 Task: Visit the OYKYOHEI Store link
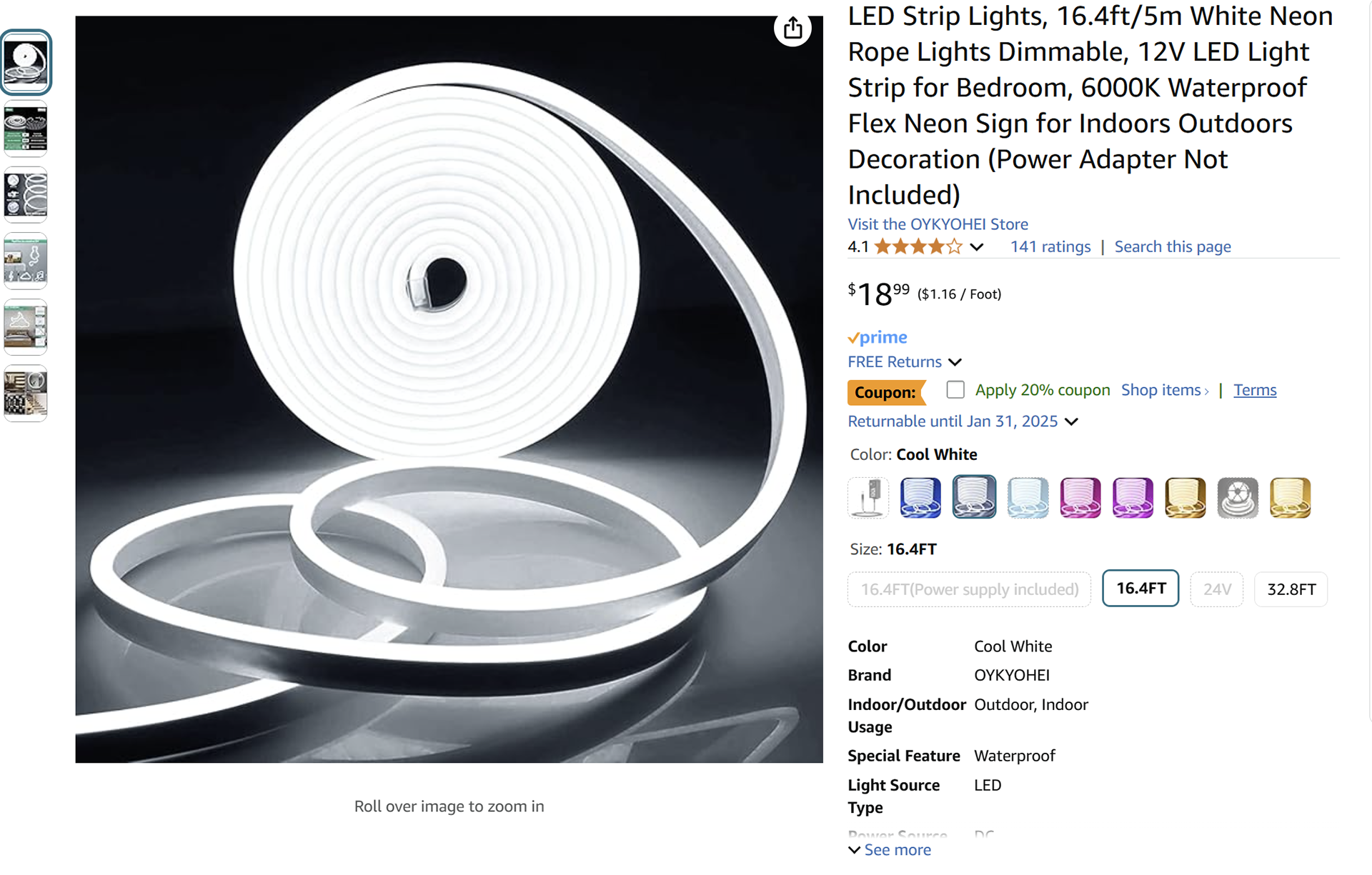point(938,224)
